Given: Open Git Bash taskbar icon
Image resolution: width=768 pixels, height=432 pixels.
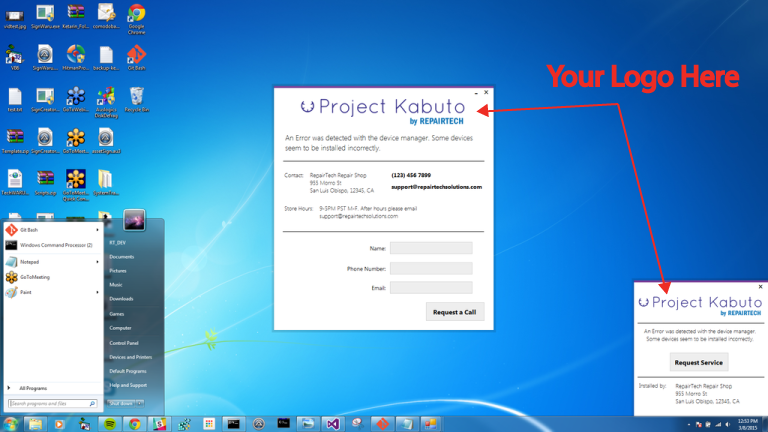Looking at the screenshot, I should click(382, 424).
